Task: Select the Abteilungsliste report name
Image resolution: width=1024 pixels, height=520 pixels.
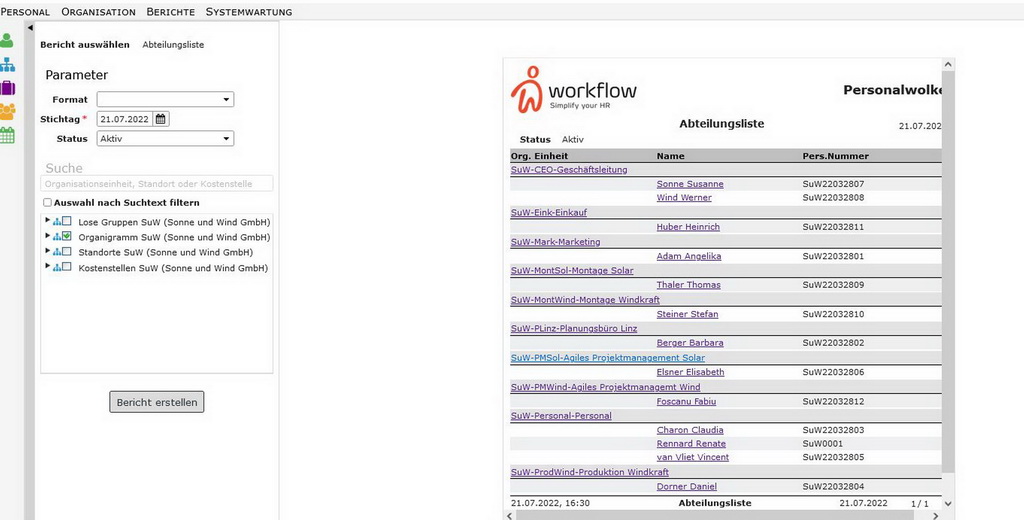Action: (x=173, y=45)
